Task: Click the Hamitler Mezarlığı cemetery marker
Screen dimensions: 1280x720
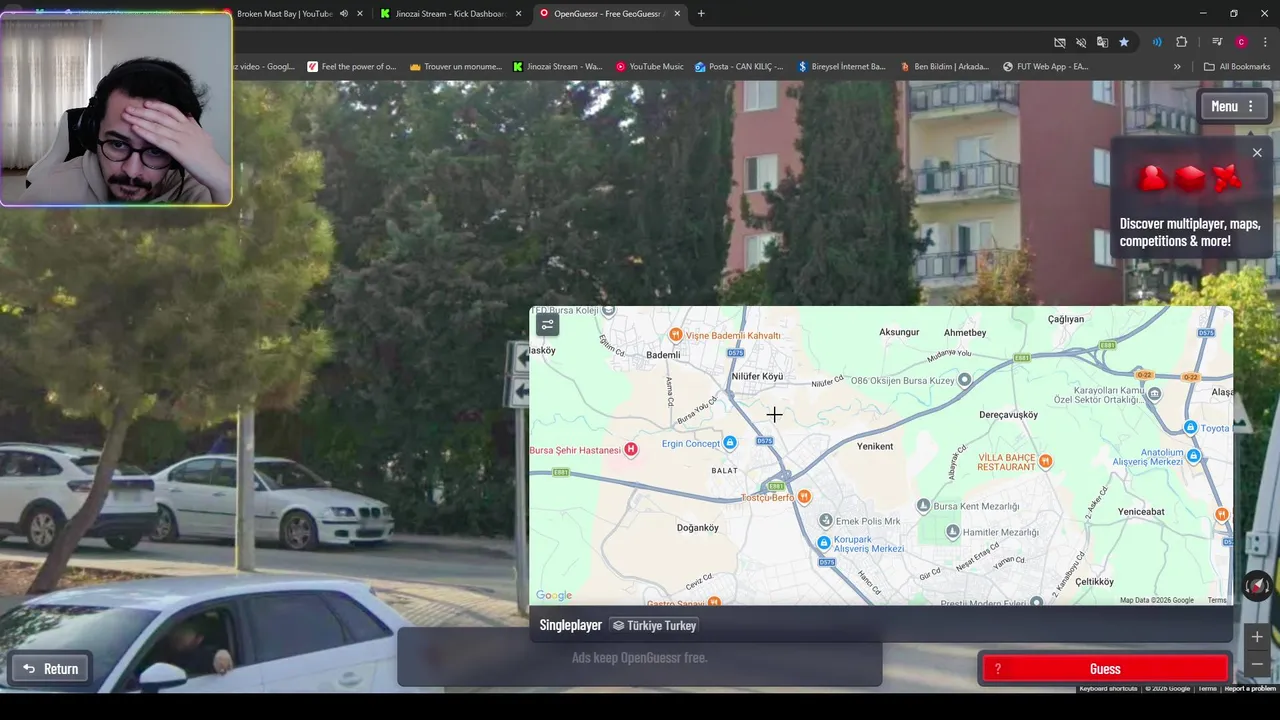Action: click(x=953, y=533)
